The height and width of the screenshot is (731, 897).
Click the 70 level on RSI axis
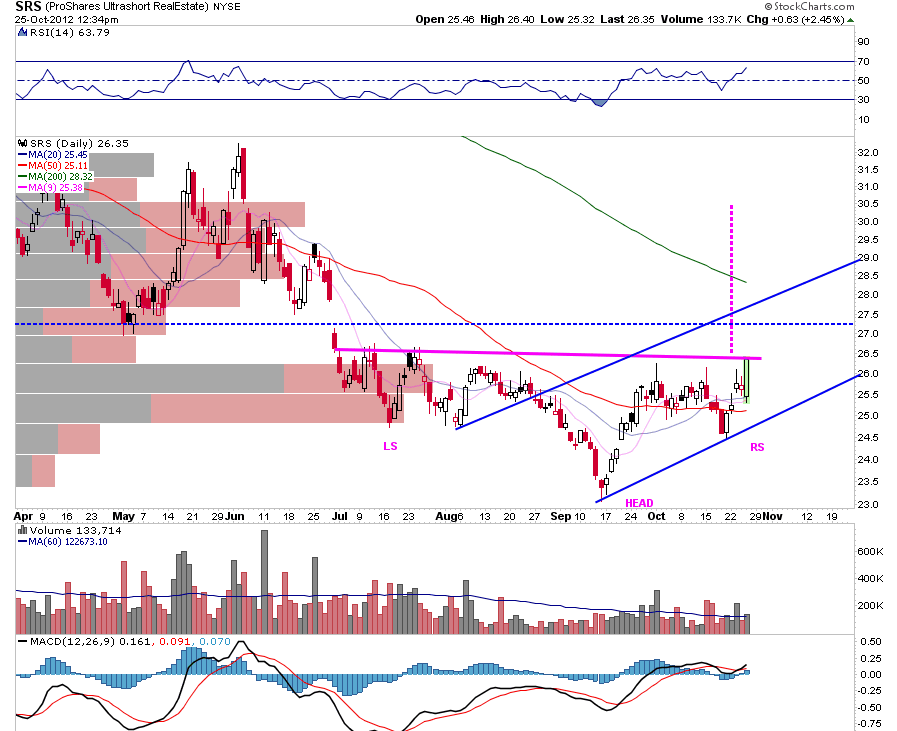click(x=863, y=62)
